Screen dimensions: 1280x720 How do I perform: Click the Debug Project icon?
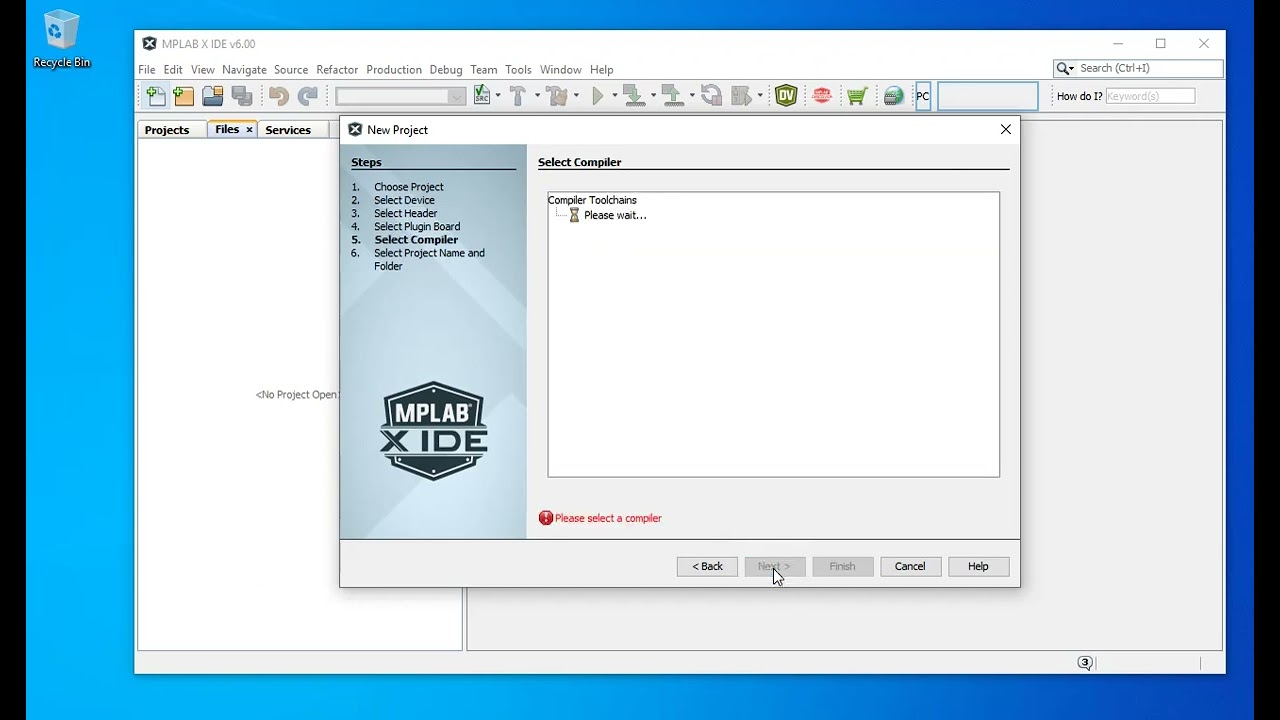[x=741, y=96]
